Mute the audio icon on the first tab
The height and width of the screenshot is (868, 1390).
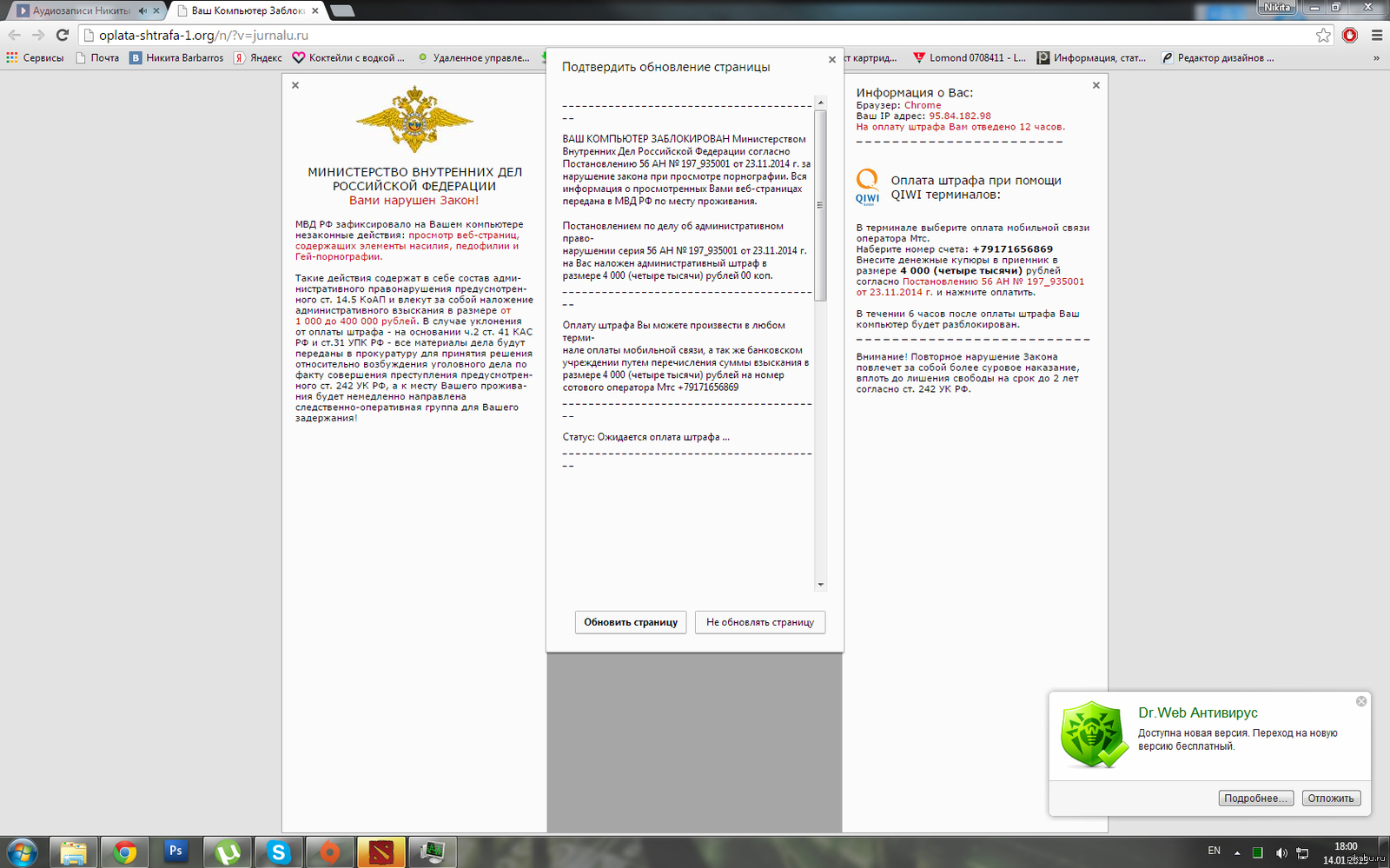point(142,11)
